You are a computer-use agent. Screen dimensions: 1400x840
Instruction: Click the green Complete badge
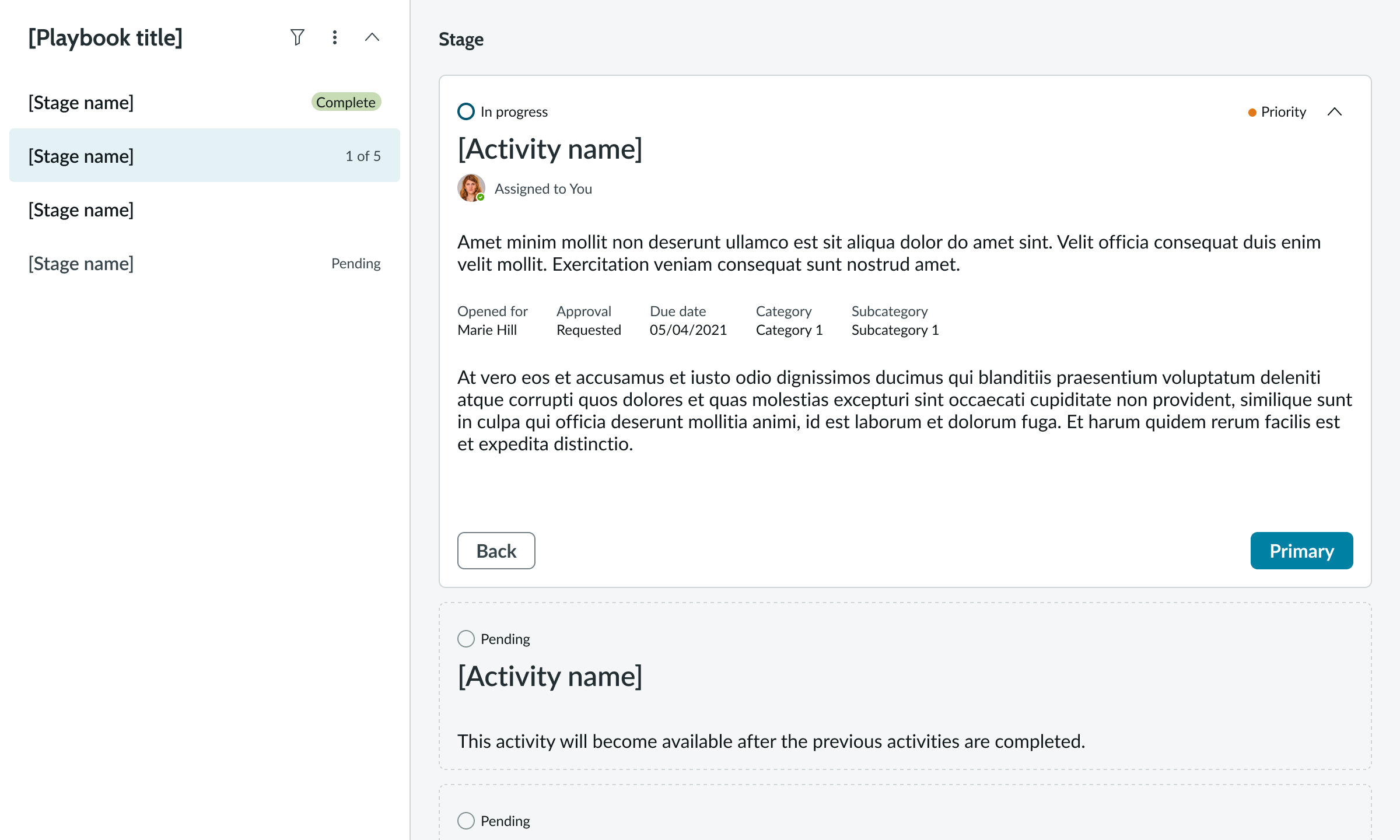click(346, 102)
